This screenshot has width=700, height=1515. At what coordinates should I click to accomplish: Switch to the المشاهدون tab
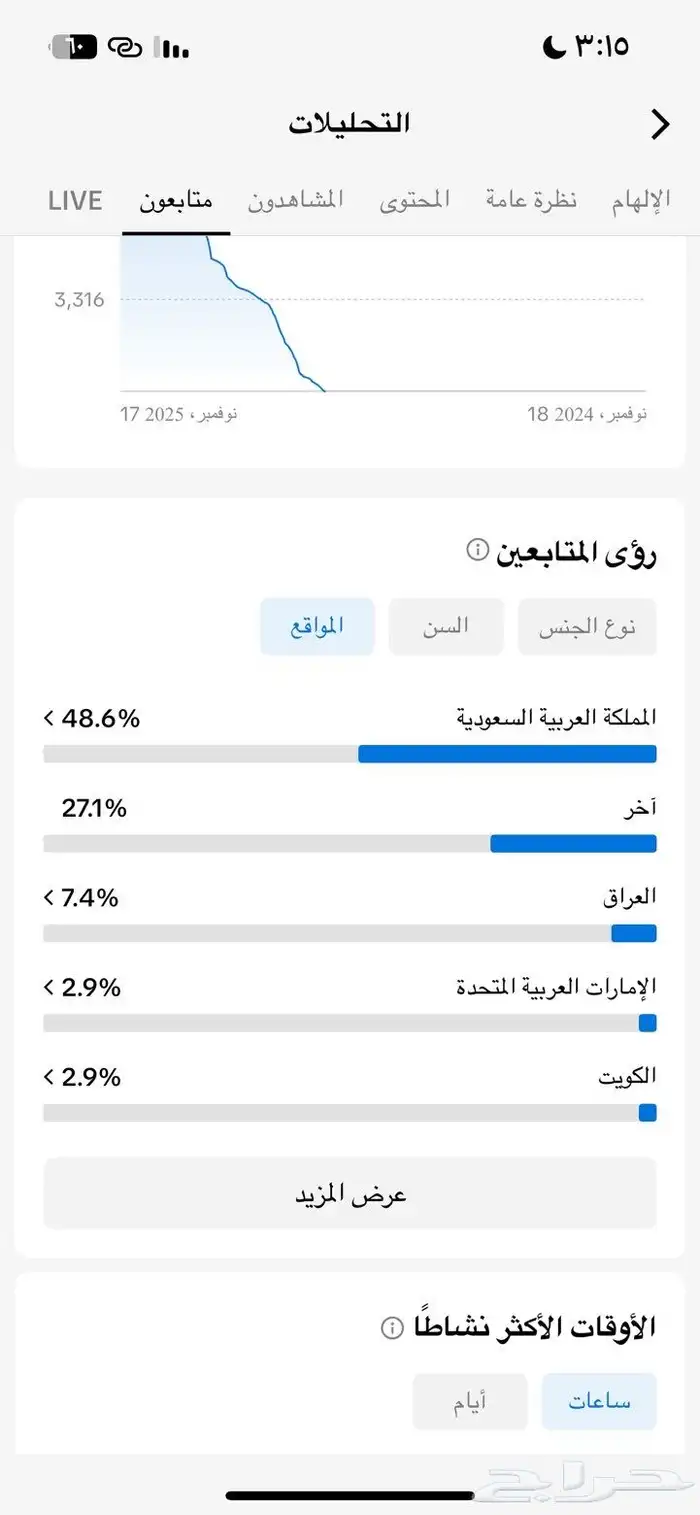point(295,199)
